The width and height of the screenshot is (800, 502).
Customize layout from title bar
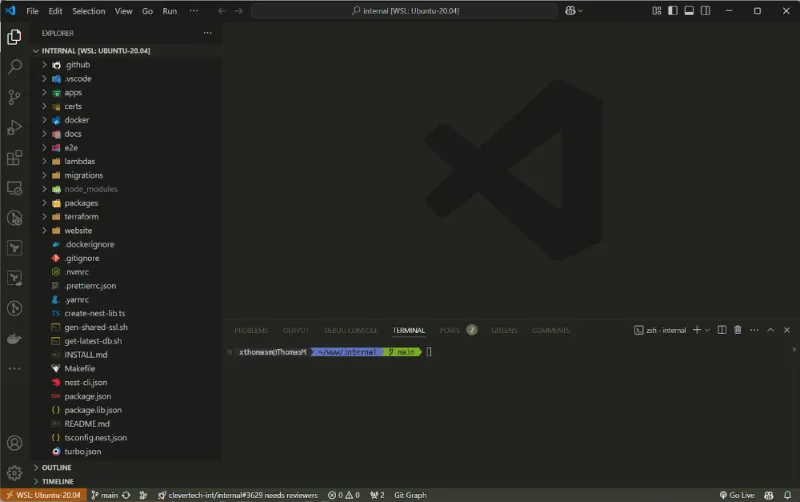(x=657, y=11)
